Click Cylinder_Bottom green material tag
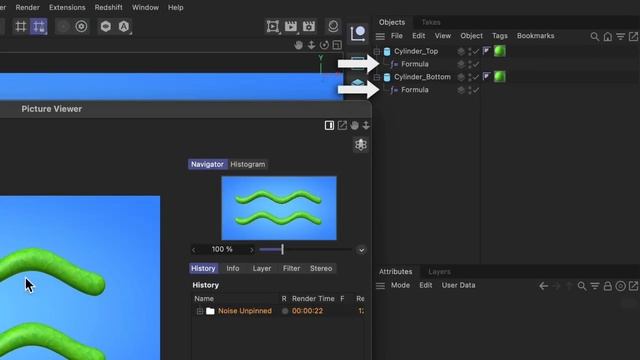The width and height of the screenshot is (640, 360). click(x=500, y=77)
